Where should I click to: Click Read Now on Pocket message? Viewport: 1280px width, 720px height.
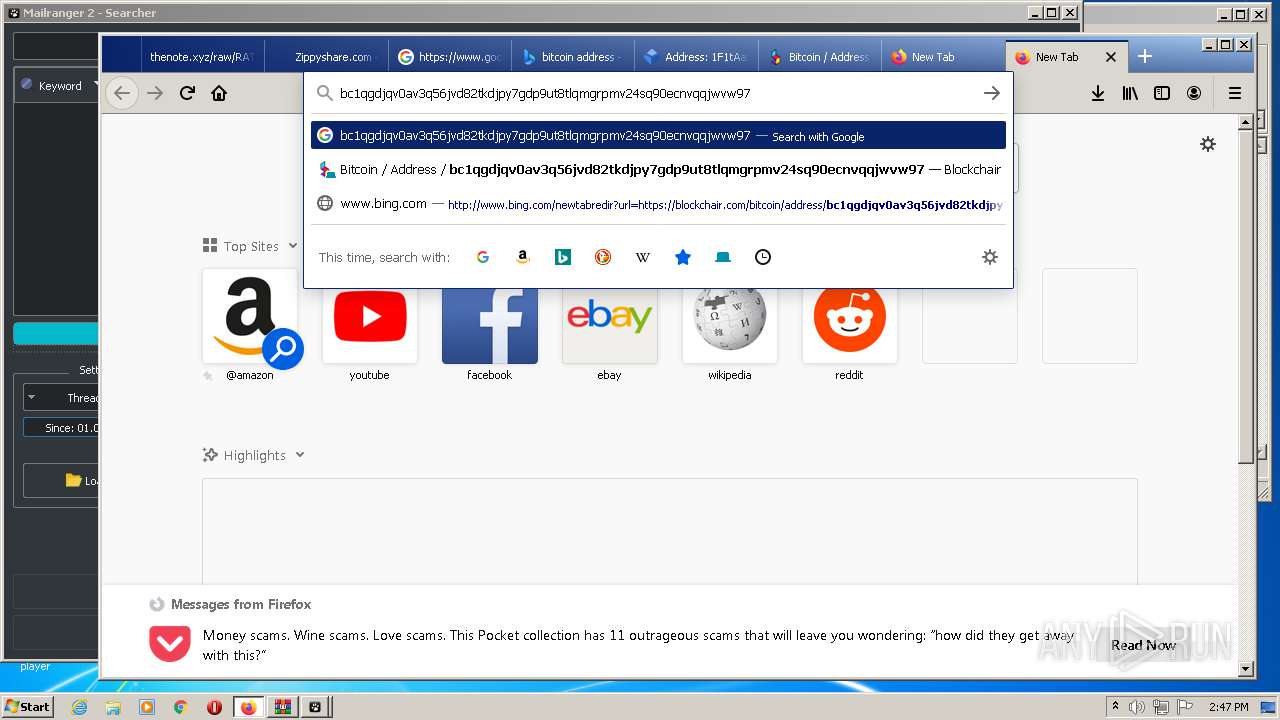[1143, 645]
